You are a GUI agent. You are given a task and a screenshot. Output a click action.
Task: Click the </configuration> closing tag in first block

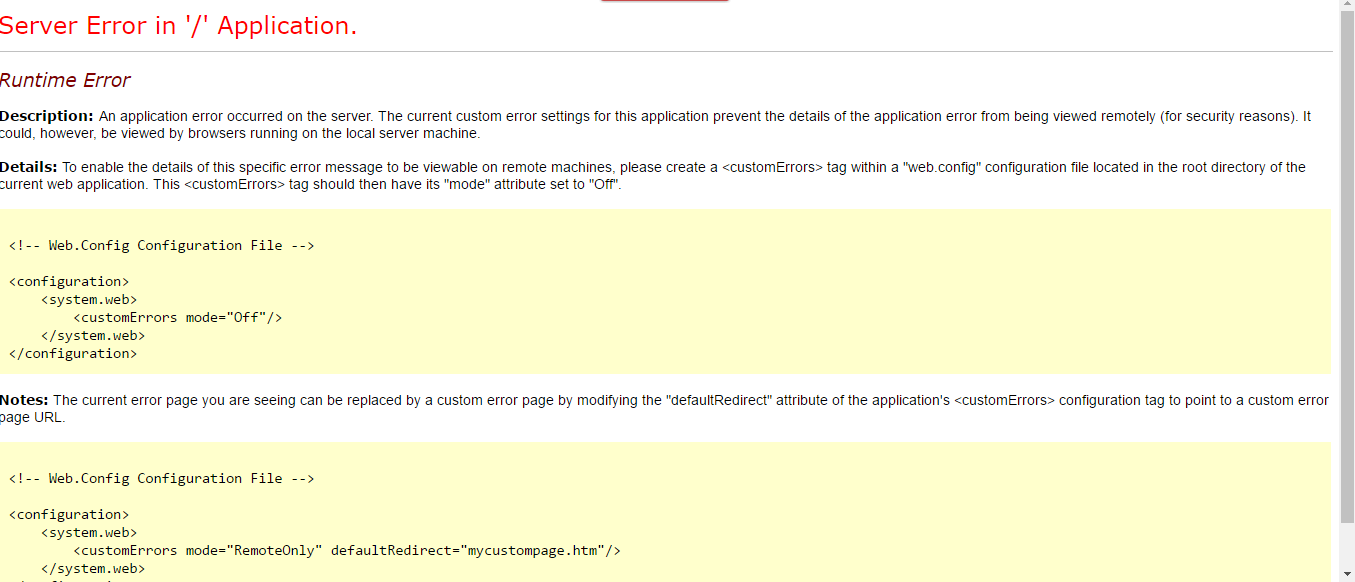pos(73,353)
